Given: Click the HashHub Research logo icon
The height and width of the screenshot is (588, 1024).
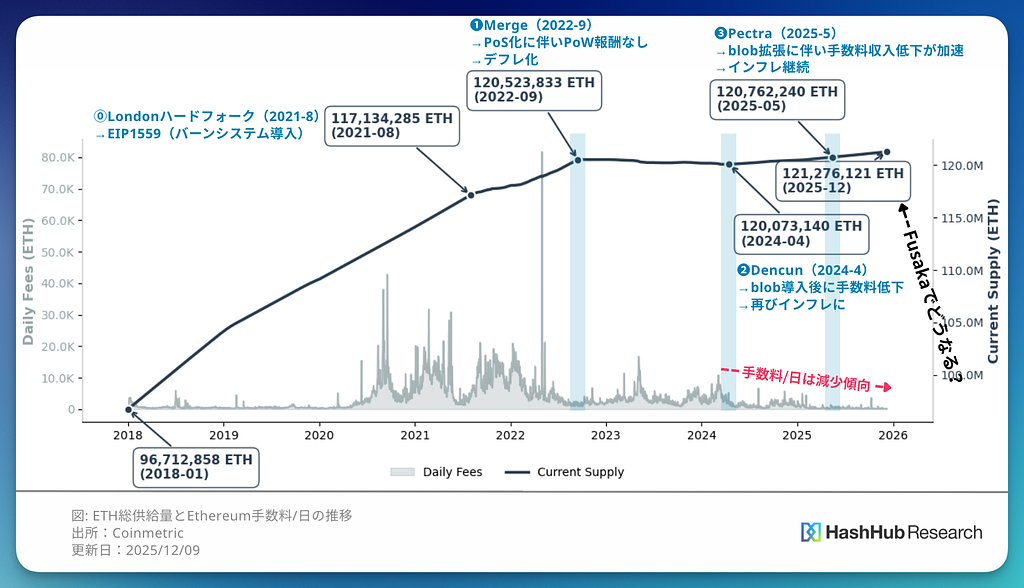Looking at the screenshot, I should [810, 532].
